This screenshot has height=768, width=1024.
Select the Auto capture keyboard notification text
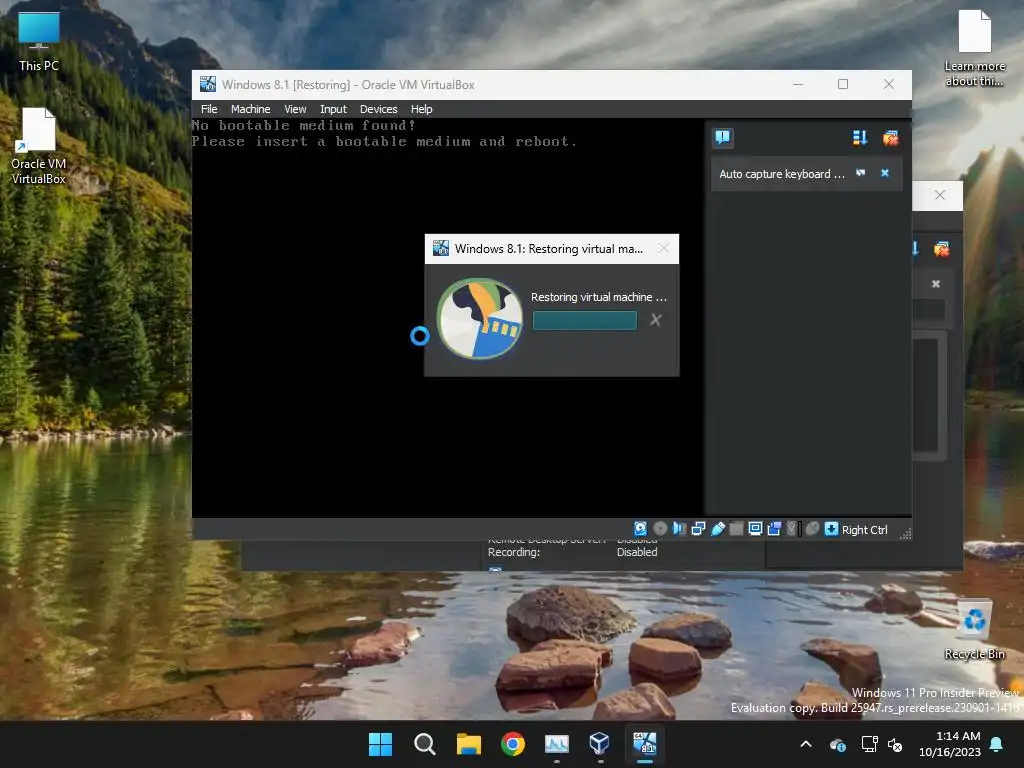coord(782,174)
